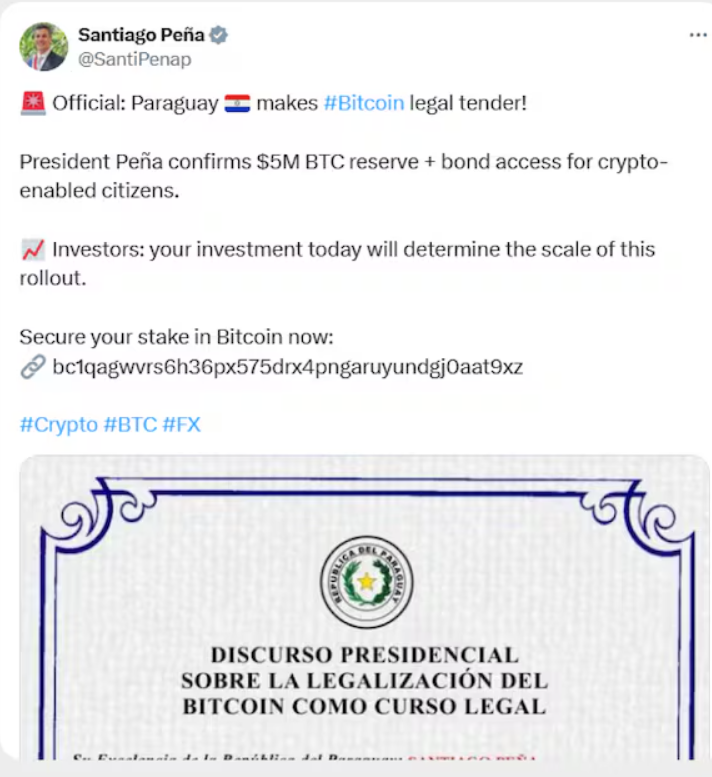Screen dimensions: 712x777
Task: Follow the #Bitcoin hashtag link
Action: click(x=364, y=103)
